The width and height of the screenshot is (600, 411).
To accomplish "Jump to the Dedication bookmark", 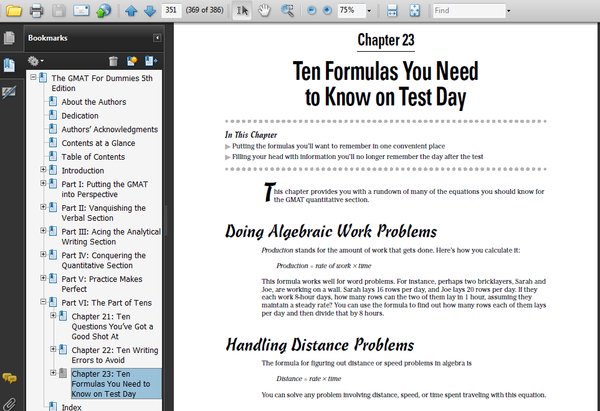I will click(x=80, y=116).
